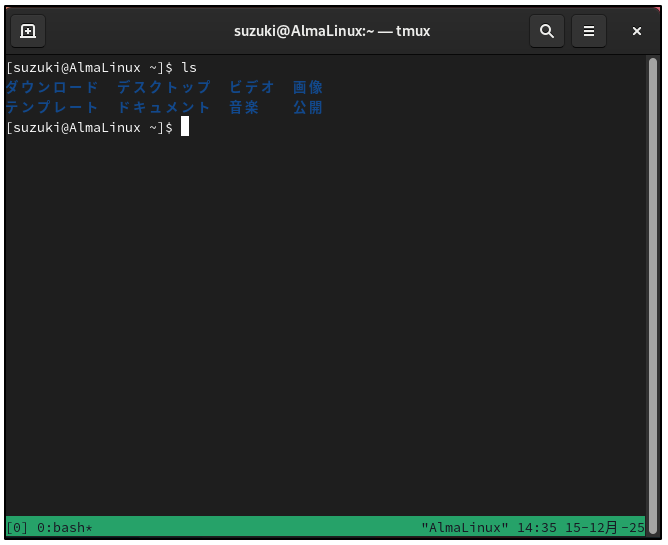The image size is (668, 545).
Task: Close the terminal window
Action: 637,31
